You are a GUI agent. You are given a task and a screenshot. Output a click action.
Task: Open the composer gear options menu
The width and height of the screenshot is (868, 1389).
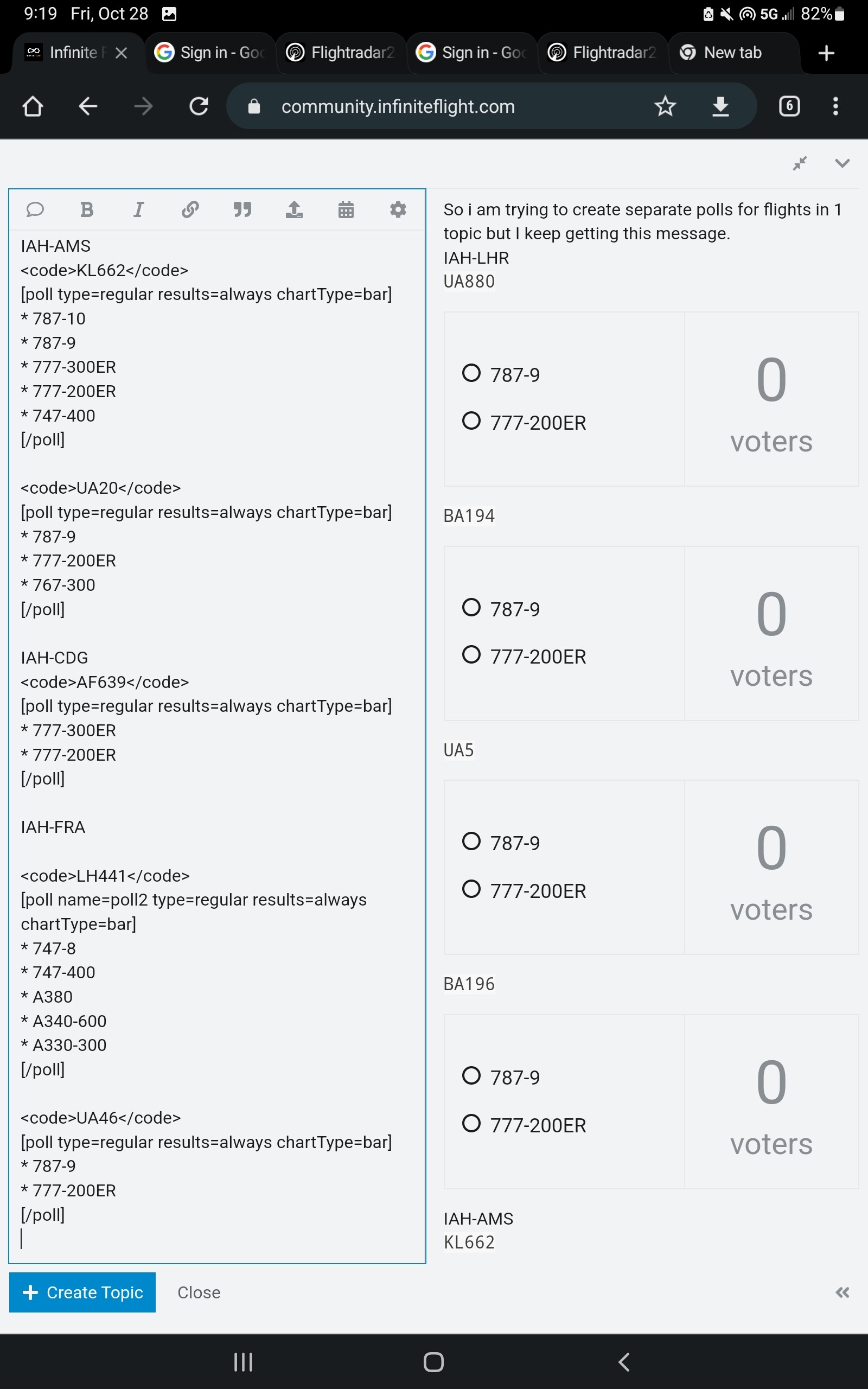click(398, 209)
